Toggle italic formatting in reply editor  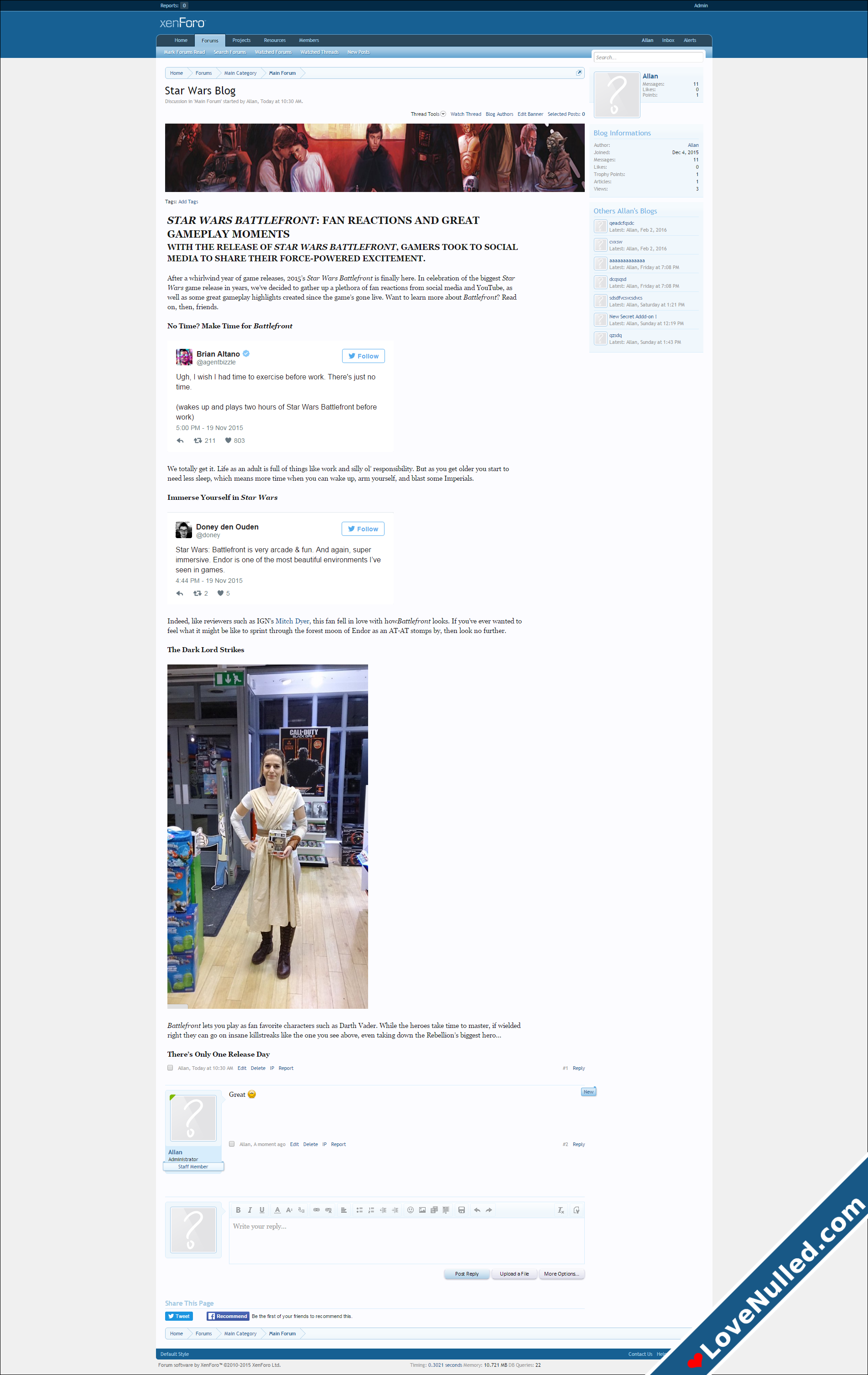point(249,1210)
